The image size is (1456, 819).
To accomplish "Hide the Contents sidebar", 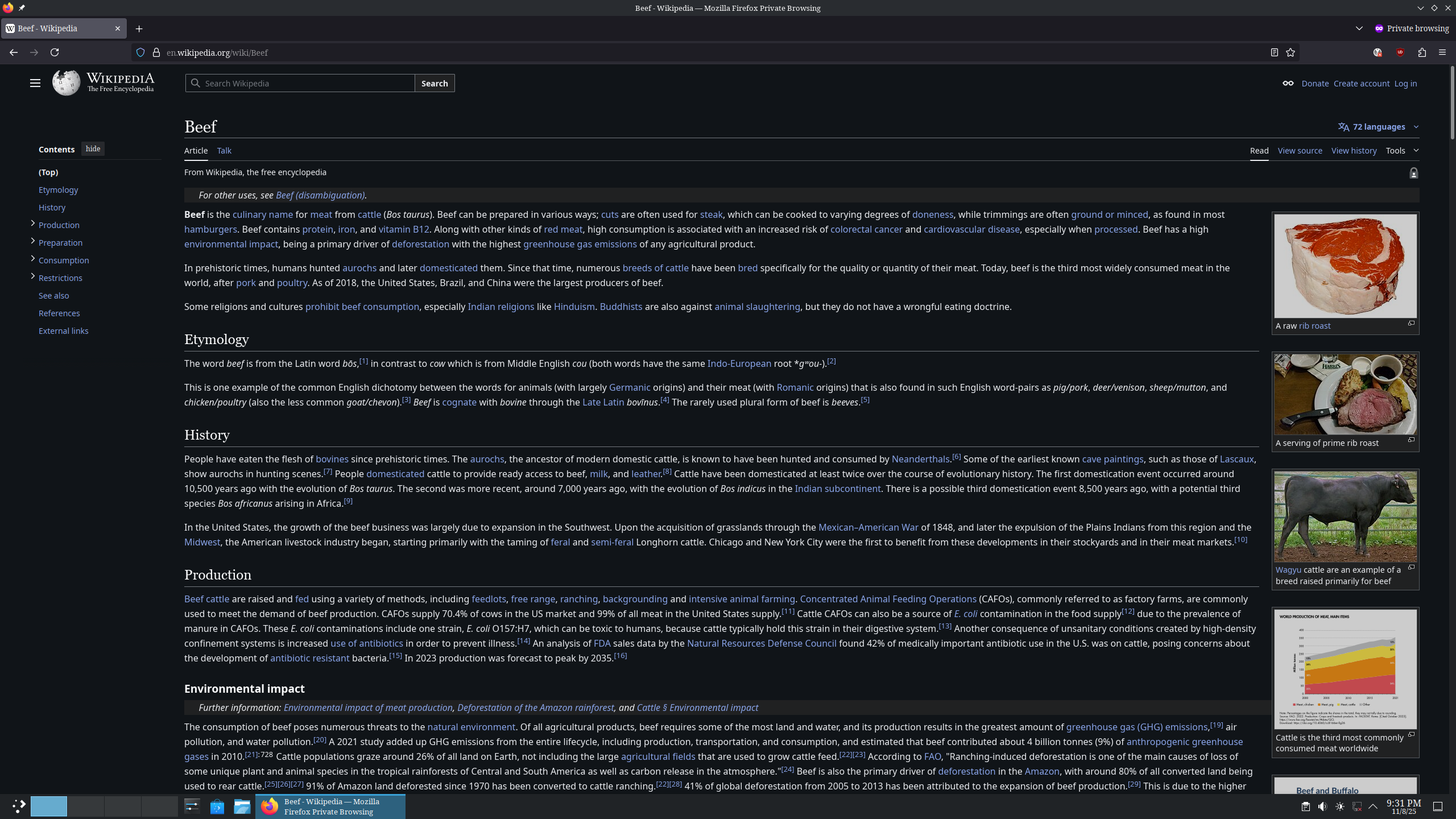I will pyautogui.click(x=93, y=149).
